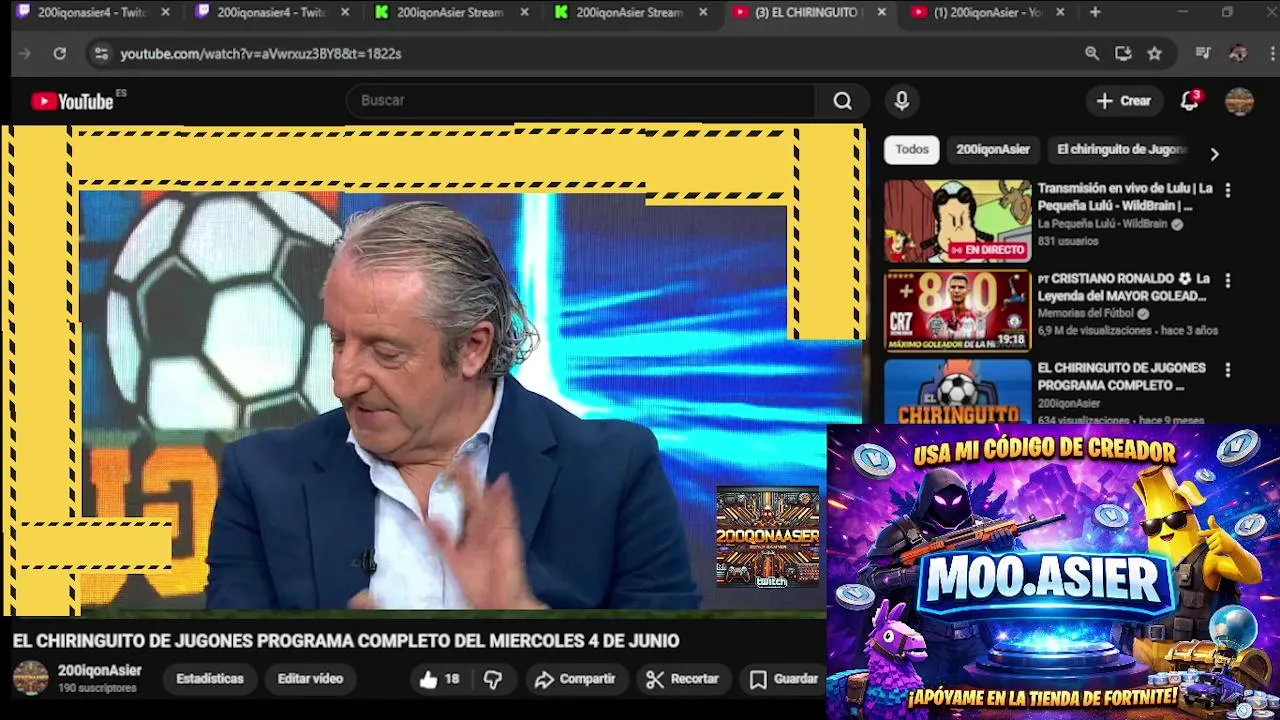Screen dimensions: 1280x720
Task: Open La Pequeña Lulú live thumbnail
Action: tap(957, 221)
